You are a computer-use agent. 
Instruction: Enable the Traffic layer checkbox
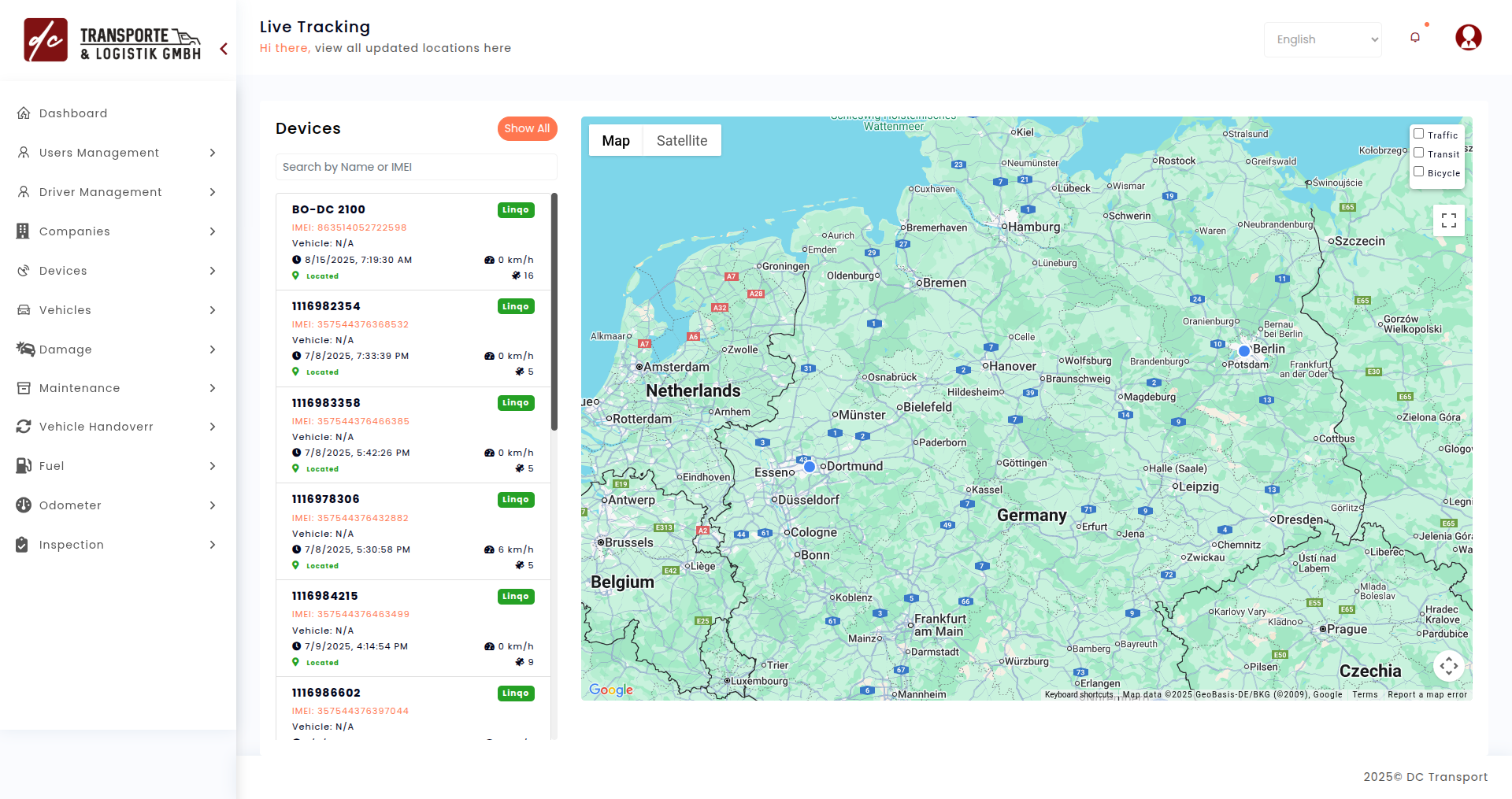[x=1418, y=134]
